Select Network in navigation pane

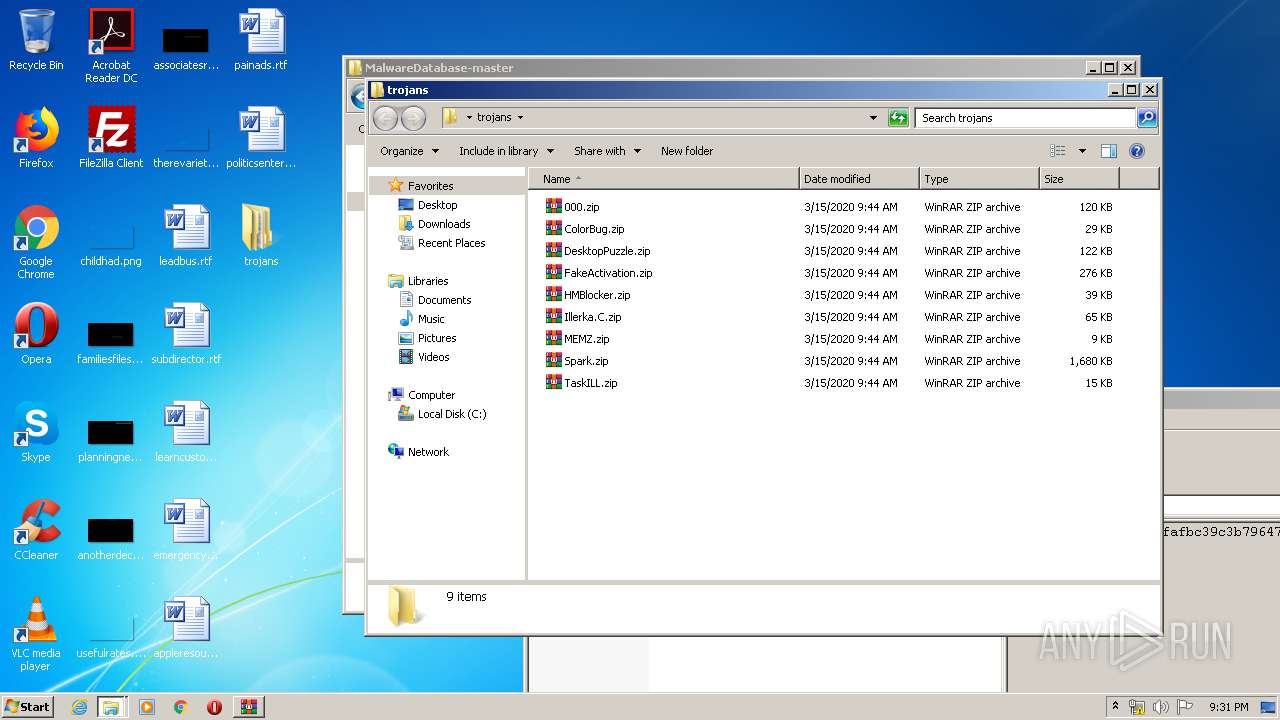click(428, 452)
